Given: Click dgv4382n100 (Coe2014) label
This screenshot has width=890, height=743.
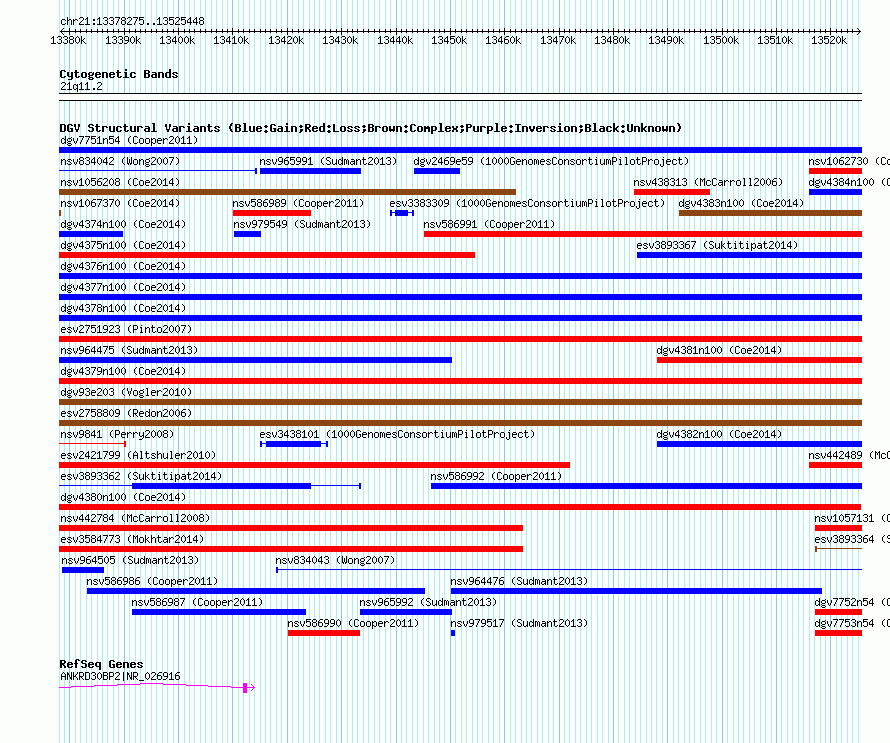Looking at the screenshot, I should [x=719, y=434].
